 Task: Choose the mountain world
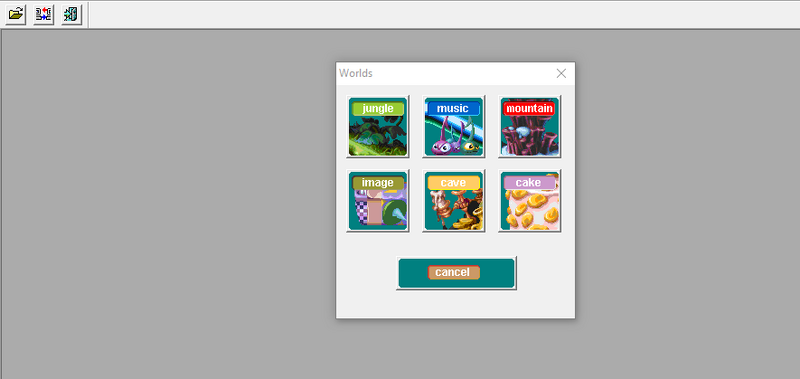530,127
